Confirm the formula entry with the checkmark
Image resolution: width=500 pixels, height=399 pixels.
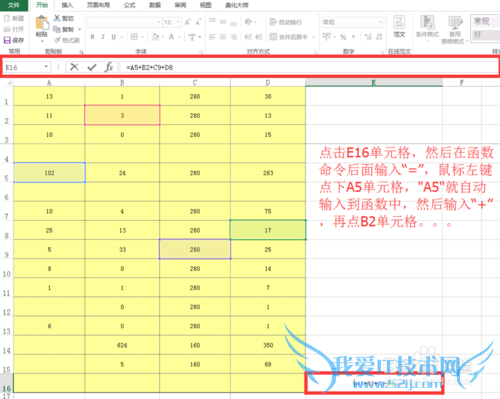[92, 67]
